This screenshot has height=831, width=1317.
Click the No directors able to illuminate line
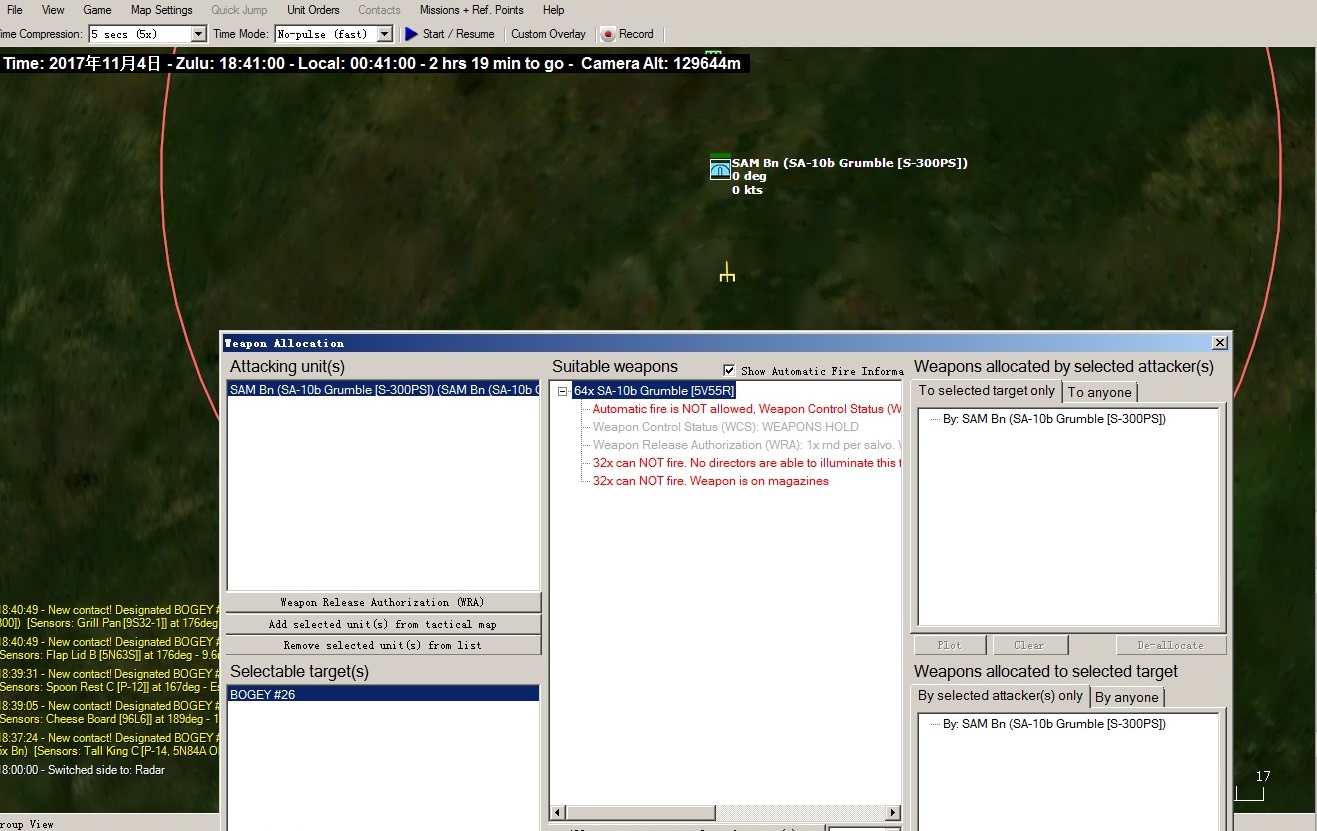point(747,463)
